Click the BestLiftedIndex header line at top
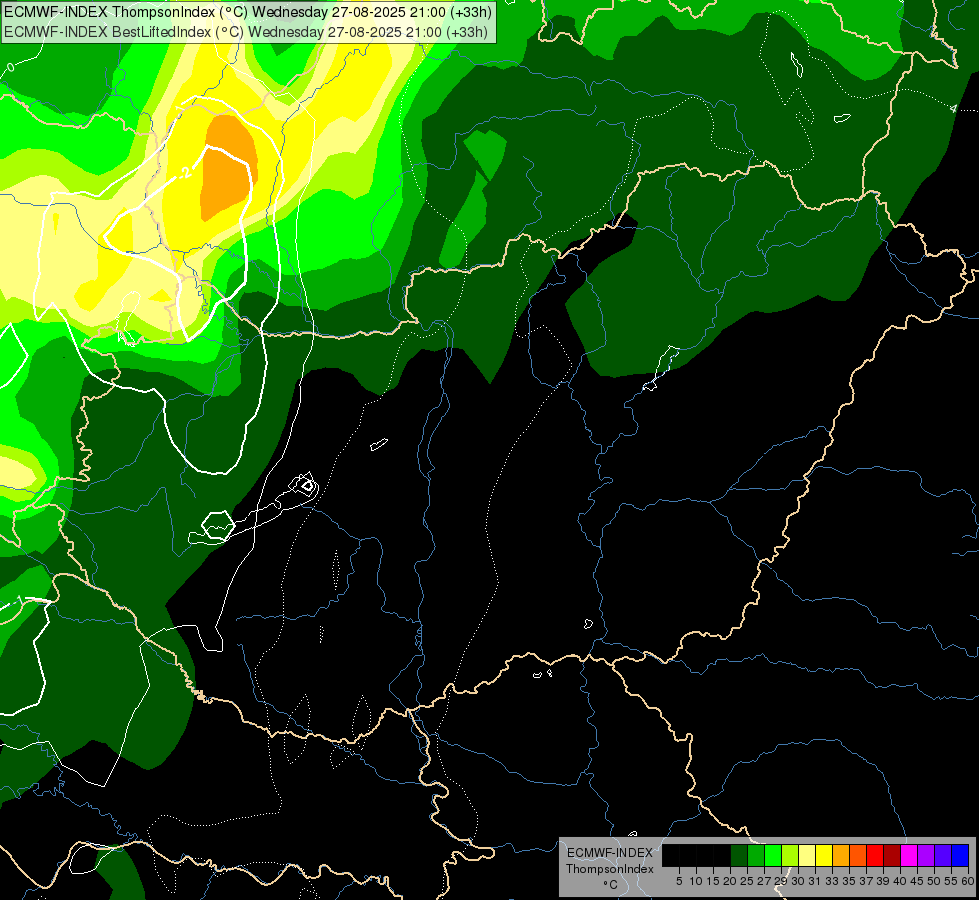Screen dimensions: 979x900 (246, 32)
